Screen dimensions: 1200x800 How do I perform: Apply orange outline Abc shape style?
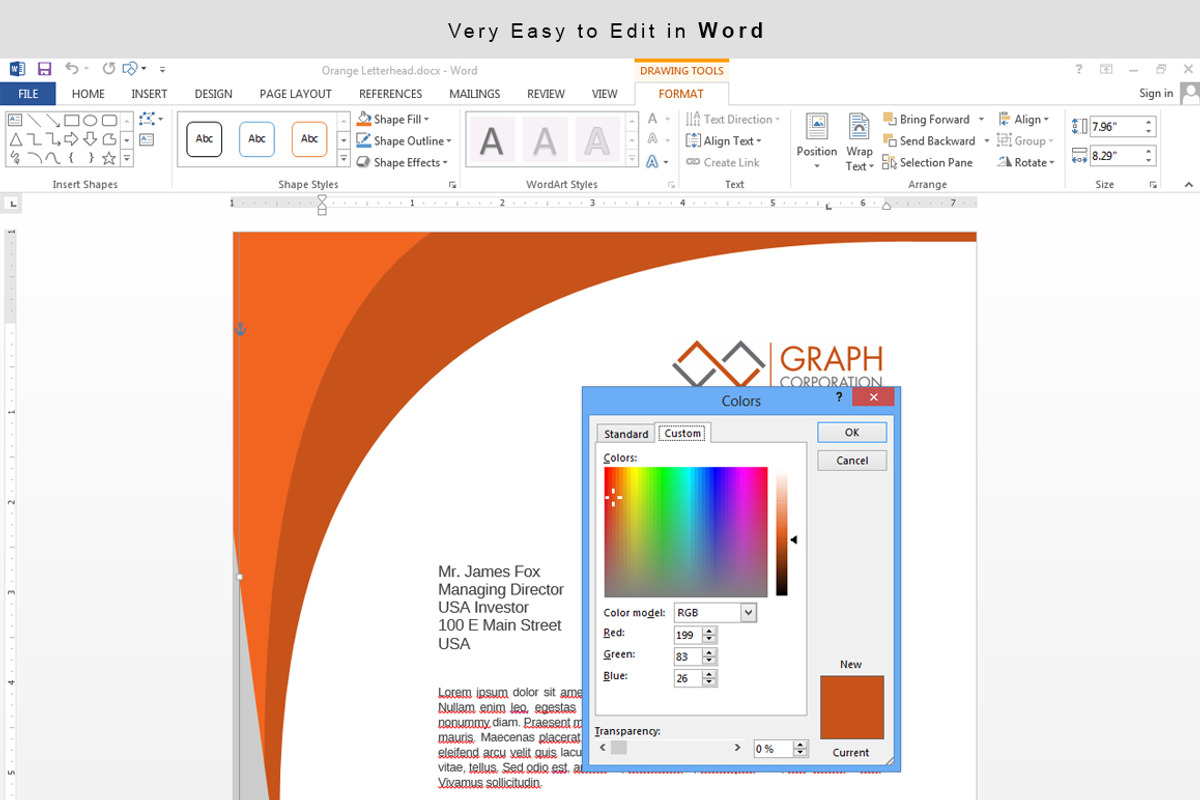[310, 139]
